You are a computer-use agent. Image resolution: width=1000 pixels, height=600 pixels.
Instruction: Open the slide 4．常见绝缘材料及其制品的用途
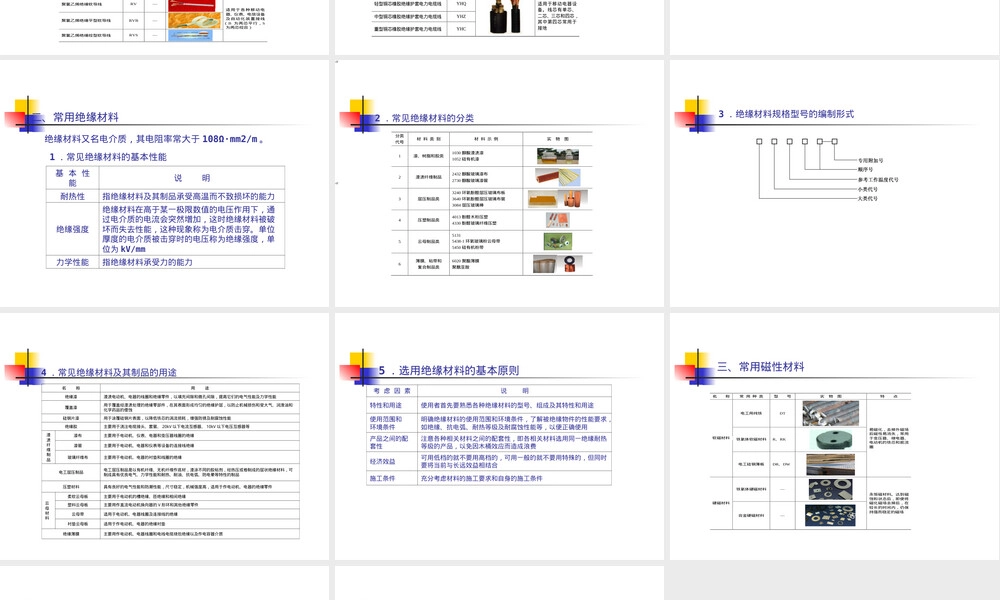point(165,436)
